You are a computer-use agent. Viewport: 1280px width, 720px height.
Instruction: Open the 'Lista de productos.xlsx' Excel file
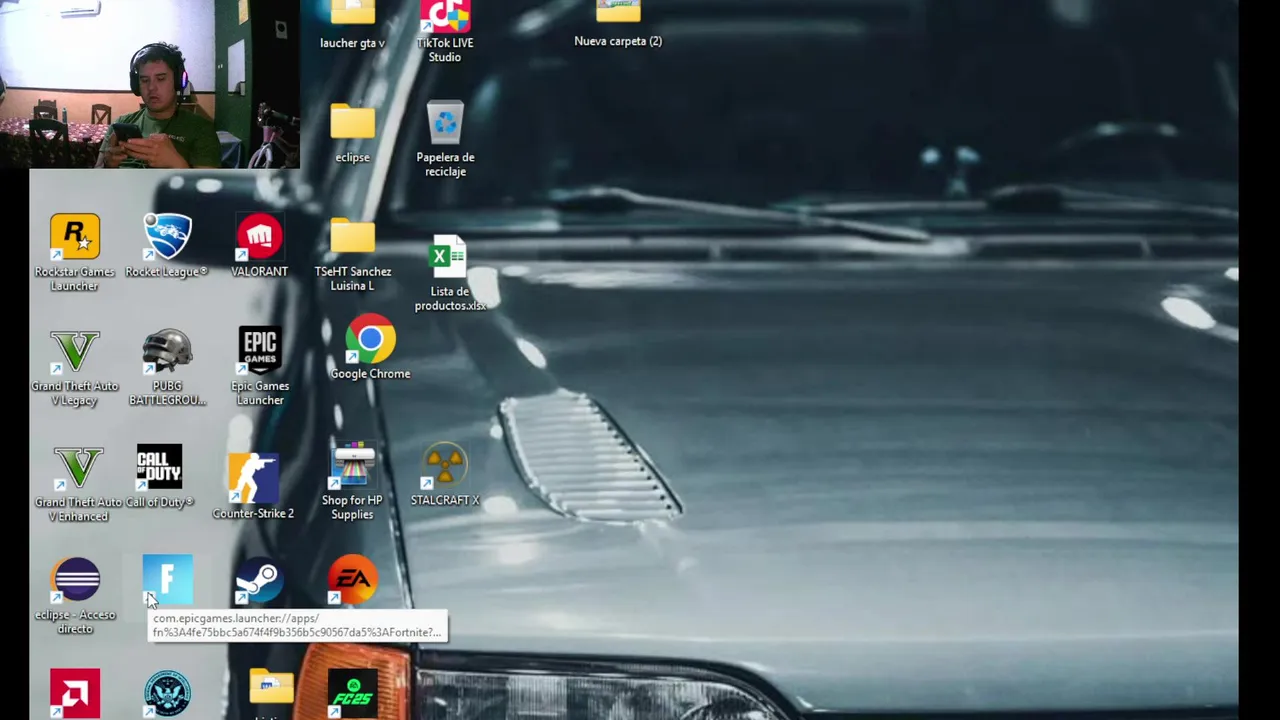(x=448, y=257)
